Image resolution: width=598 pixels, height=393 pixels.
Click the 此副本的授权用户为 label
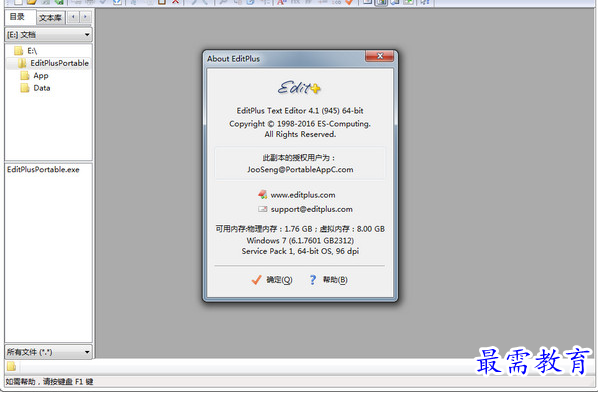tap(299, 158)
